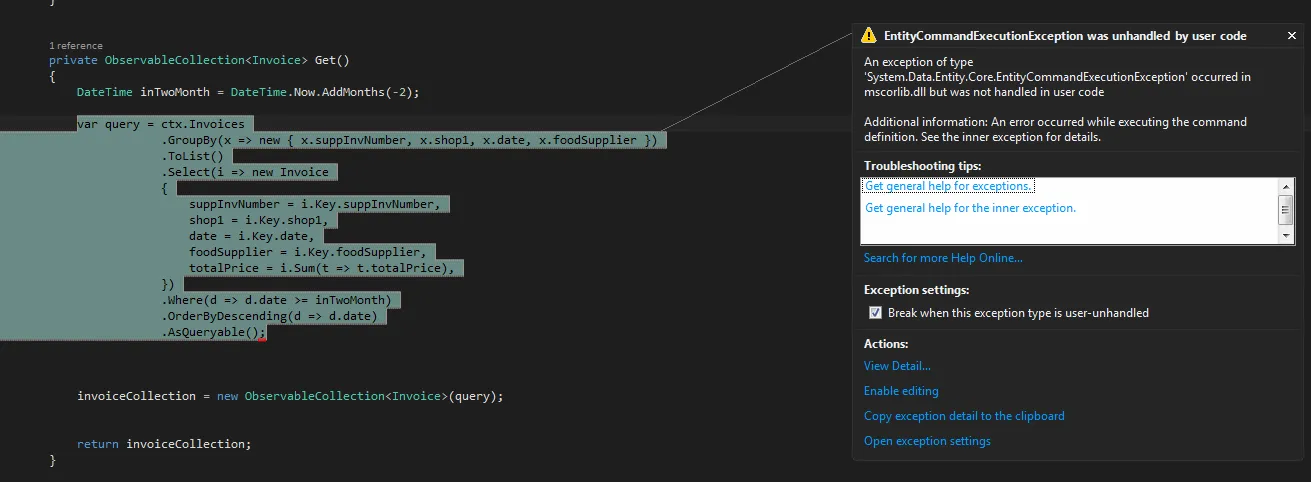The width and height of the screenshot is (1311, 482).
Task: Place cursor on inTwoMonth variable declaration
Action: click(x=175, y=92)
